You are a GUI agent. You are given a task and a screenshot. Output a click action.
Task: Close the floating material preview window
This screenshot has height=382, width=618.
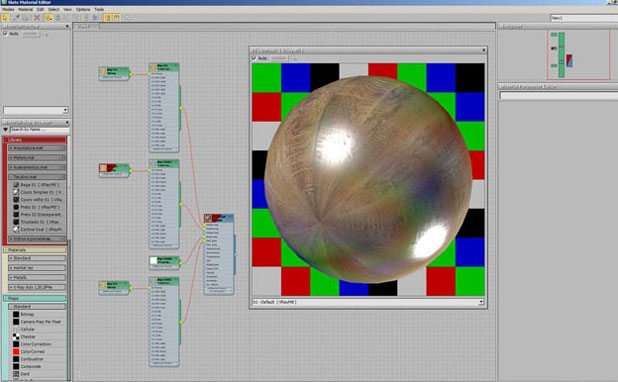[x=484, y=50]
